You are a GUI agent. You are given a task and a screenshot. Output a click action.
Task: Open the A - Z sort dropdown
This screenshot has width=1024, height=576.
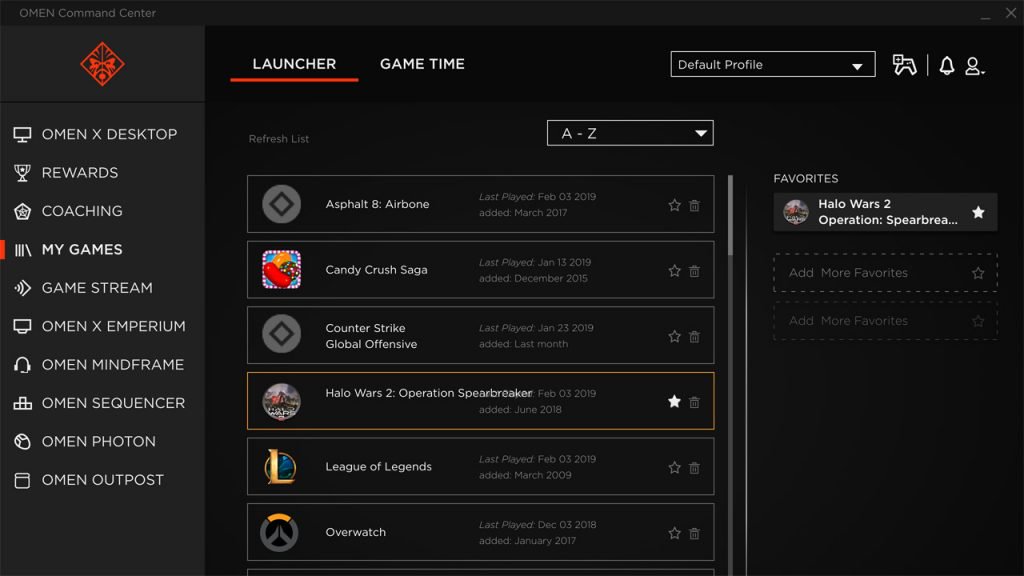(630, 133)
